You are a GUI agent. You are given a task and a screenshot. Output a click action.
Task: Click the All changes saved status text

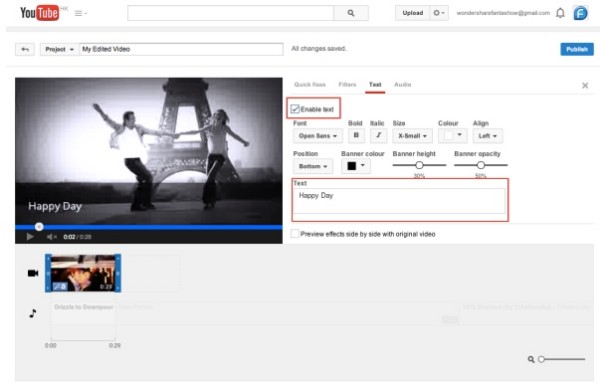(x=319, y=49)
